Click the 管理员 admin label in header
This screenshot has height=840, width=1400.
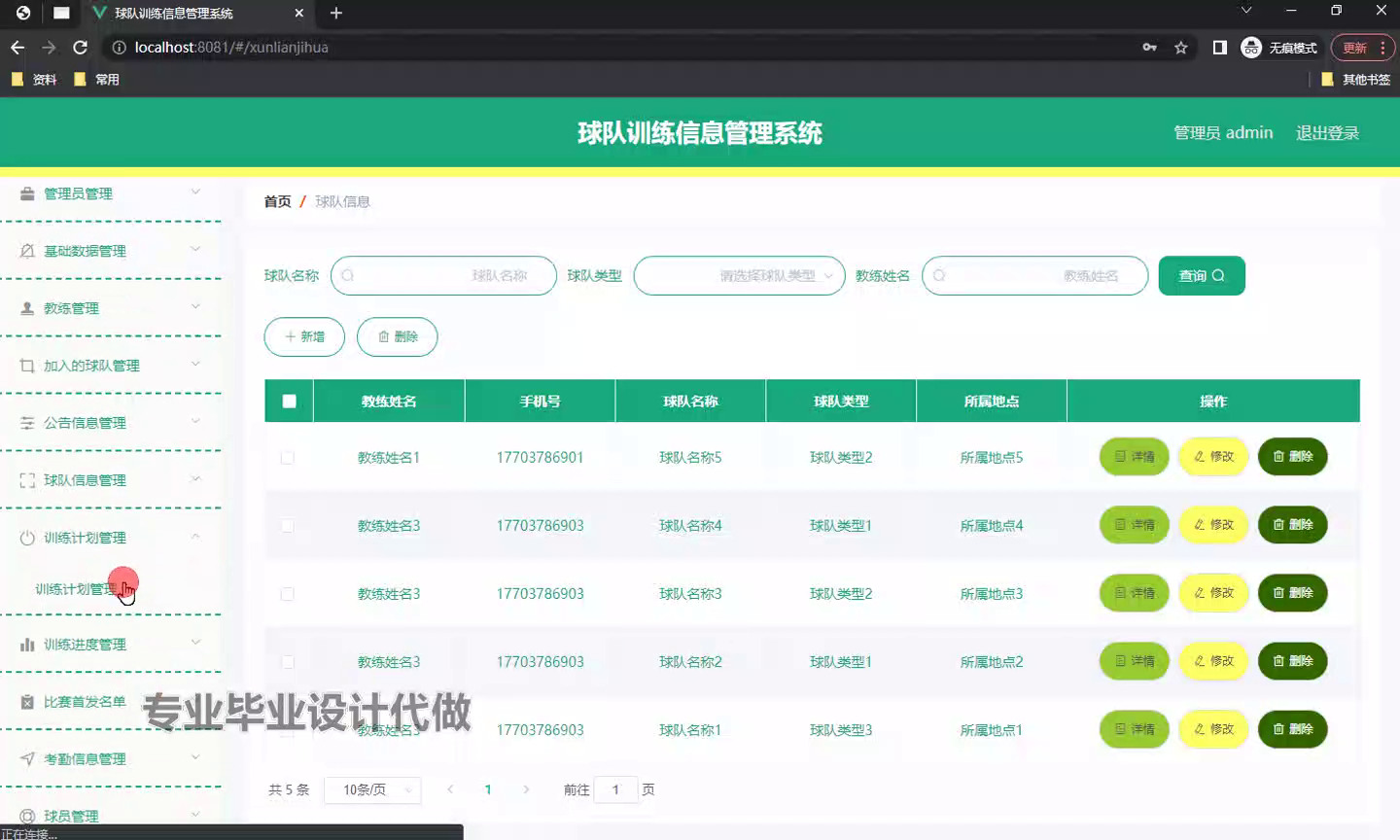click(x=1223, y=133)
